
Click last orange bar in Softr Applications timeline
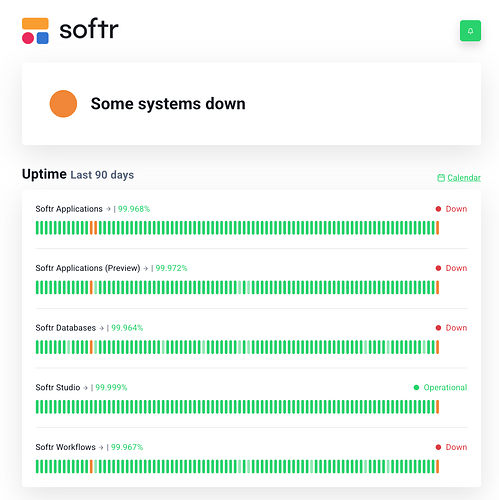437,228
